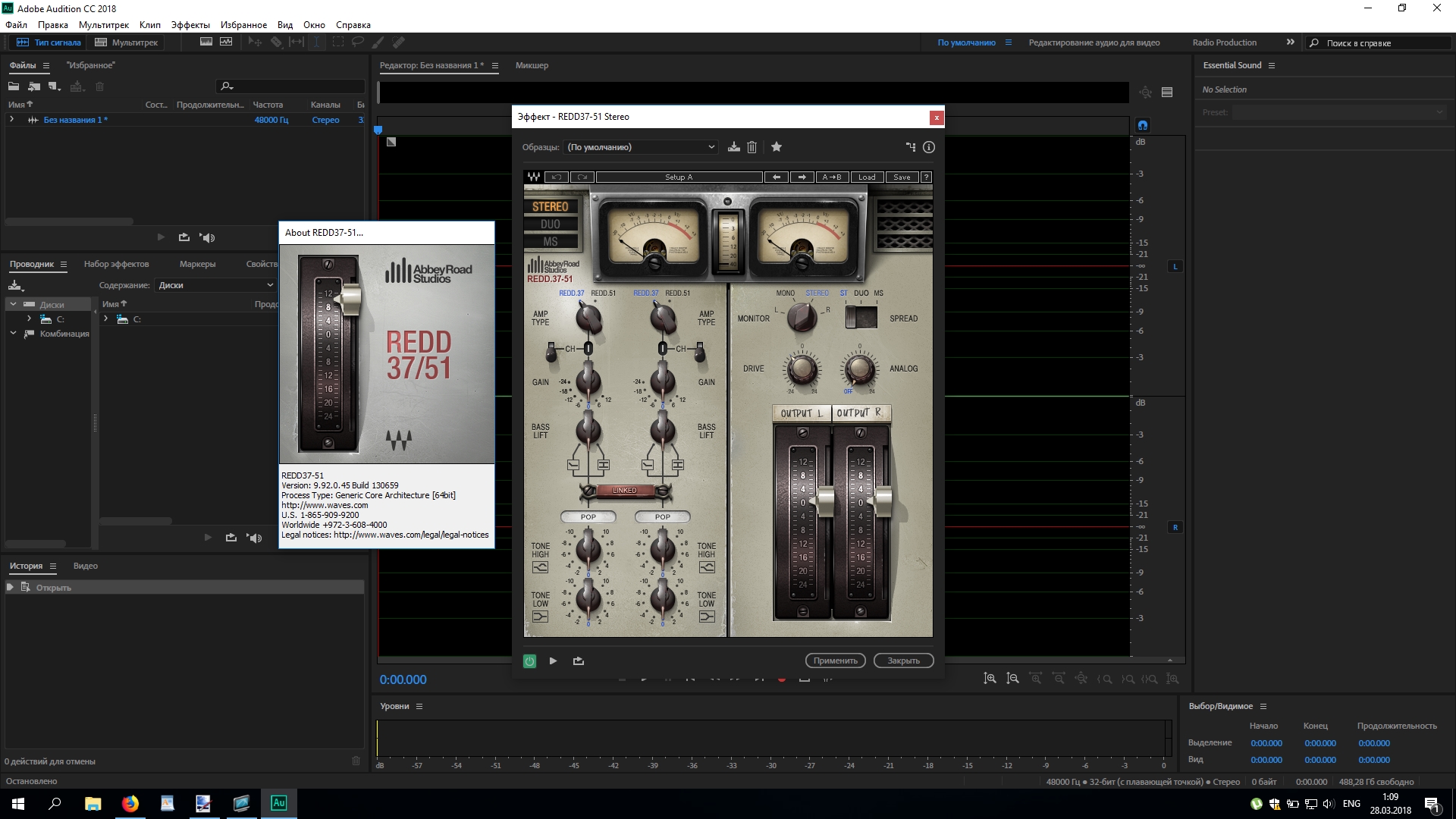The image size is (1456, 819).
Task: Open the Essential Sound panel menu
Action: [1272, 65]
